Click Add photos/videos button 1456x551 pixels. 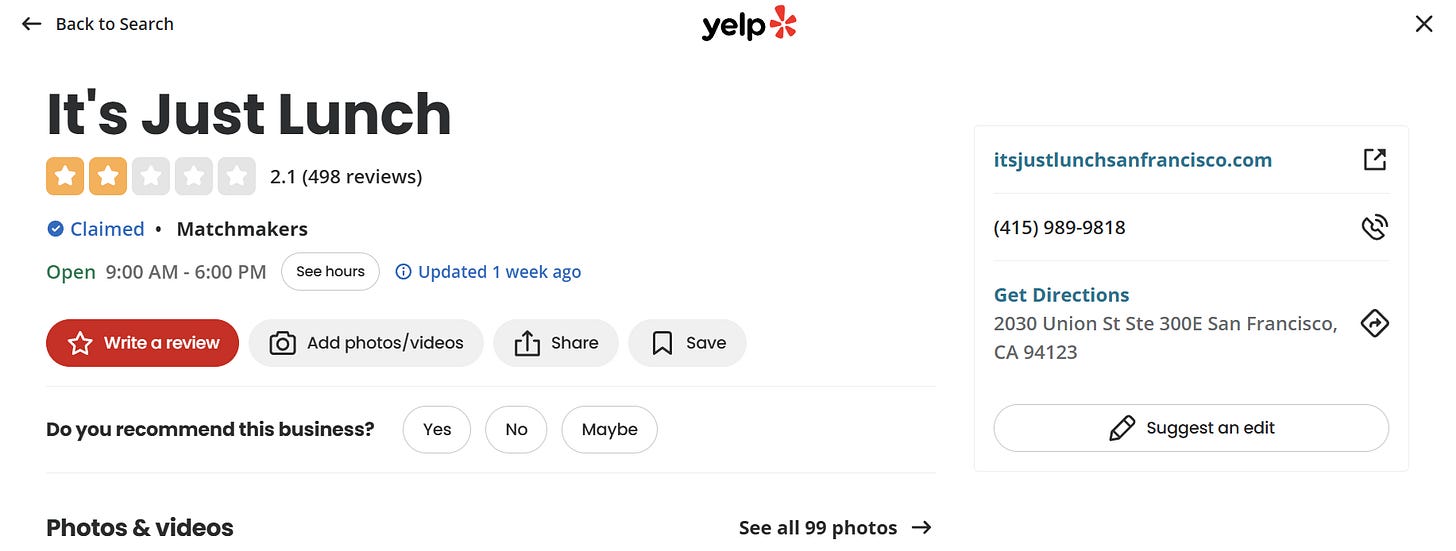coord(366,343)
